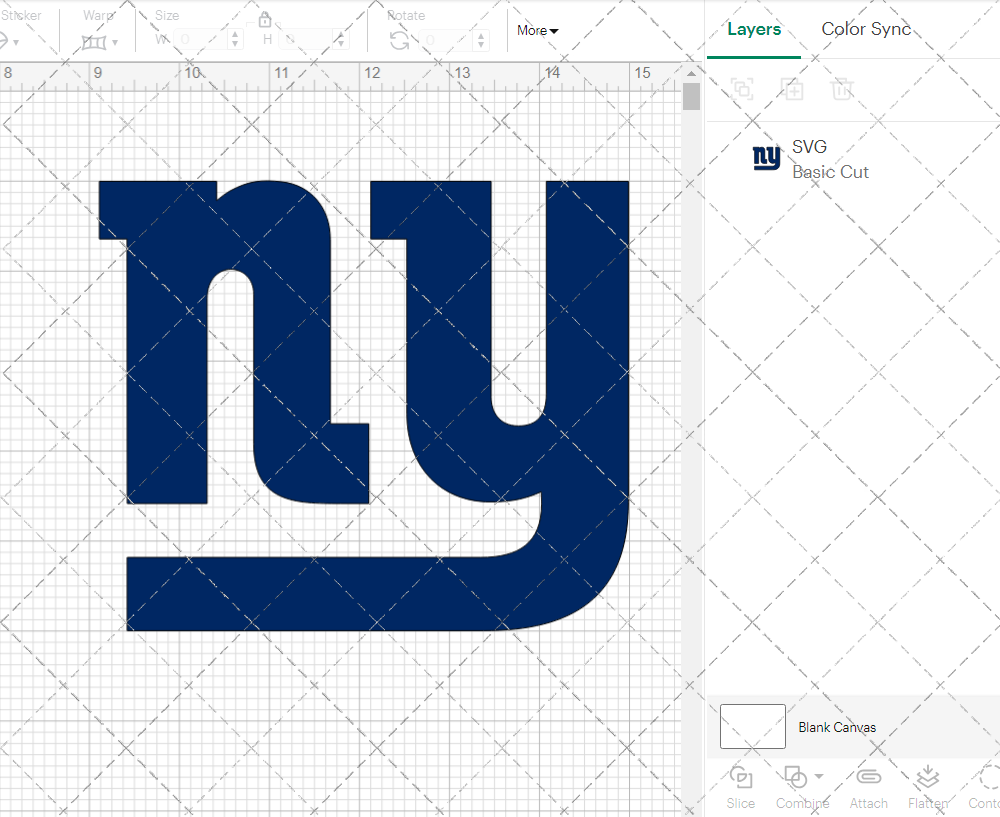Click the Rotate stepper arrows

click(481, 40)
